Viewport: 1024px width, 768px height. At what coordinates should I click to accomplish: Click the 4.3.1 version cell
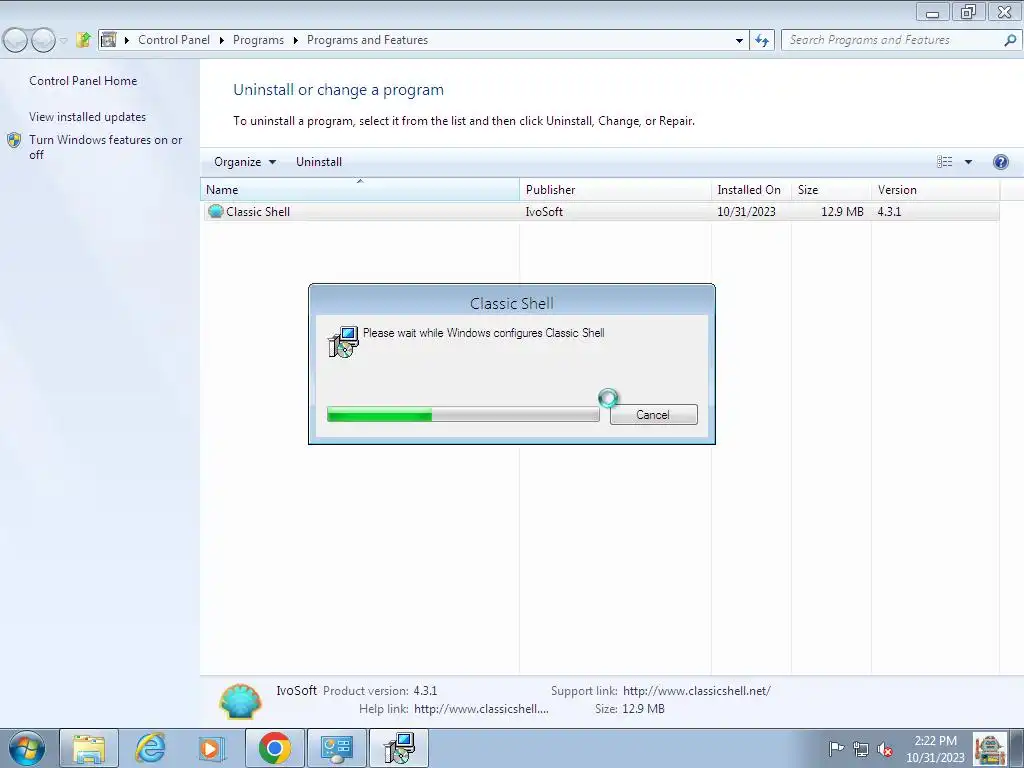pyautogui.click(x=889, y=212)
